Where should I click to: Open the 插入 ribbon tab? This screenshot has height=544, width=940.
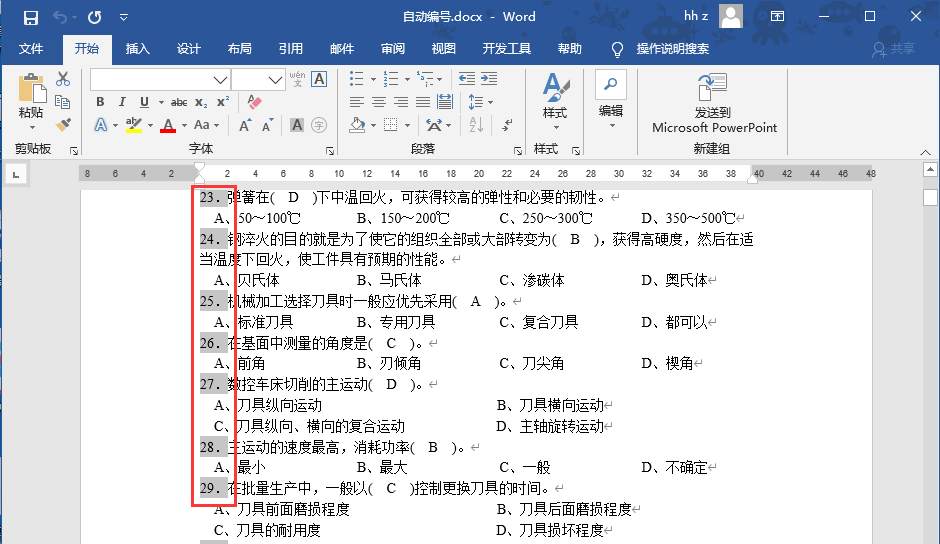tap(137, 49)
